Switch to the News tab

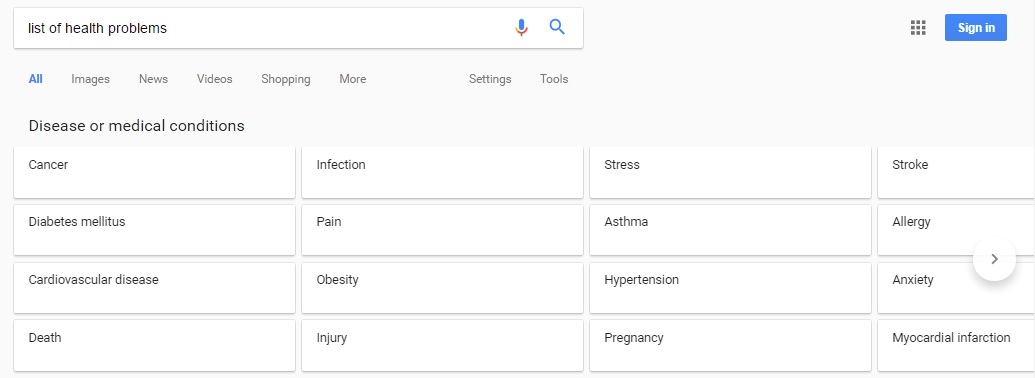[153, 79]
